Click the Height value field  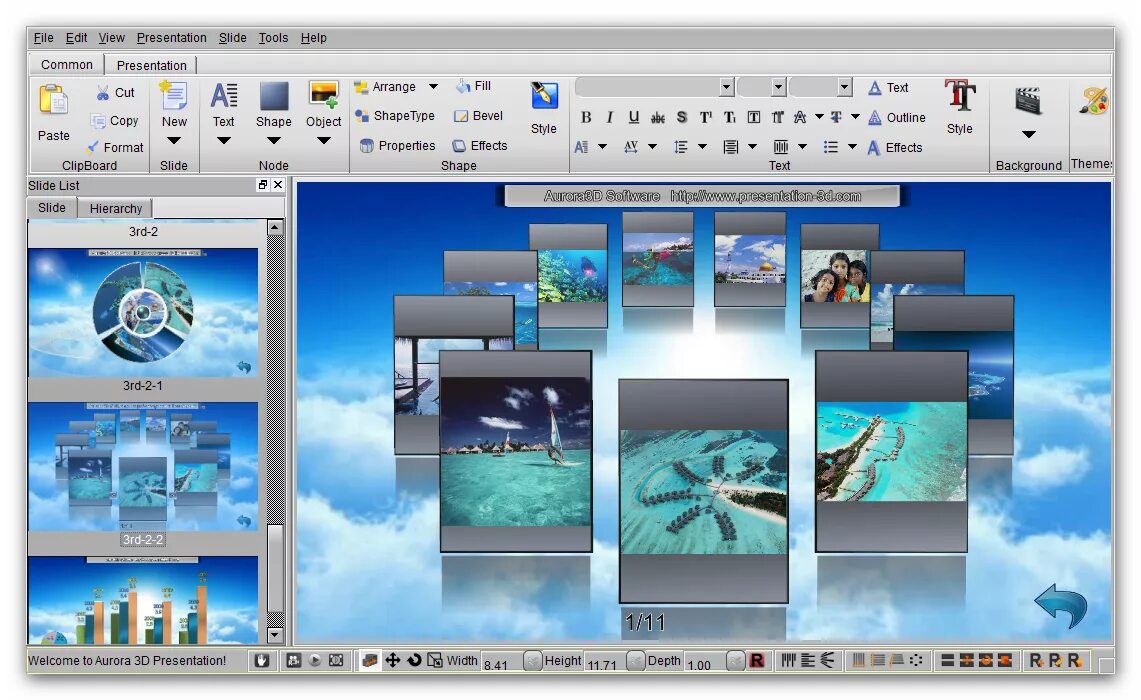pyautogui.click(x=604, y=661)
